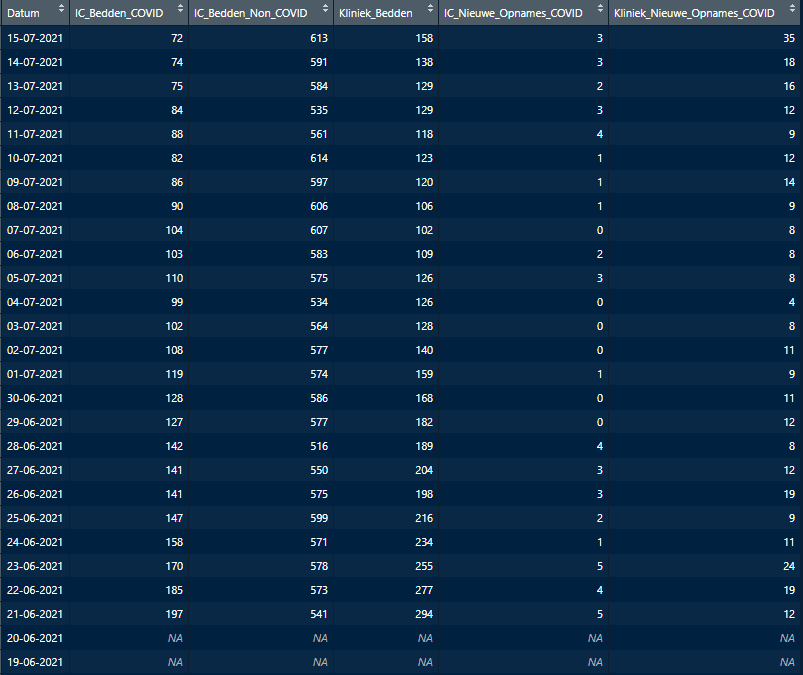The height and width of the screenshot is (675, 803).
Task: Click IC_Bedden_COVID value 158
Action: tap(174, 542)
